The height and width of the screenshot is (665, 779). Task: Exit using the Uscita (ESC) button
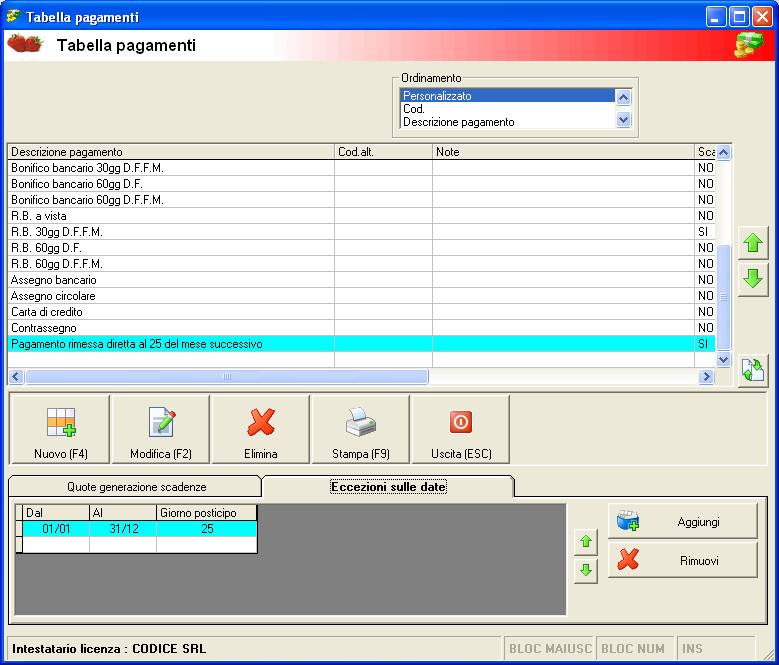[x=461, y=430]
